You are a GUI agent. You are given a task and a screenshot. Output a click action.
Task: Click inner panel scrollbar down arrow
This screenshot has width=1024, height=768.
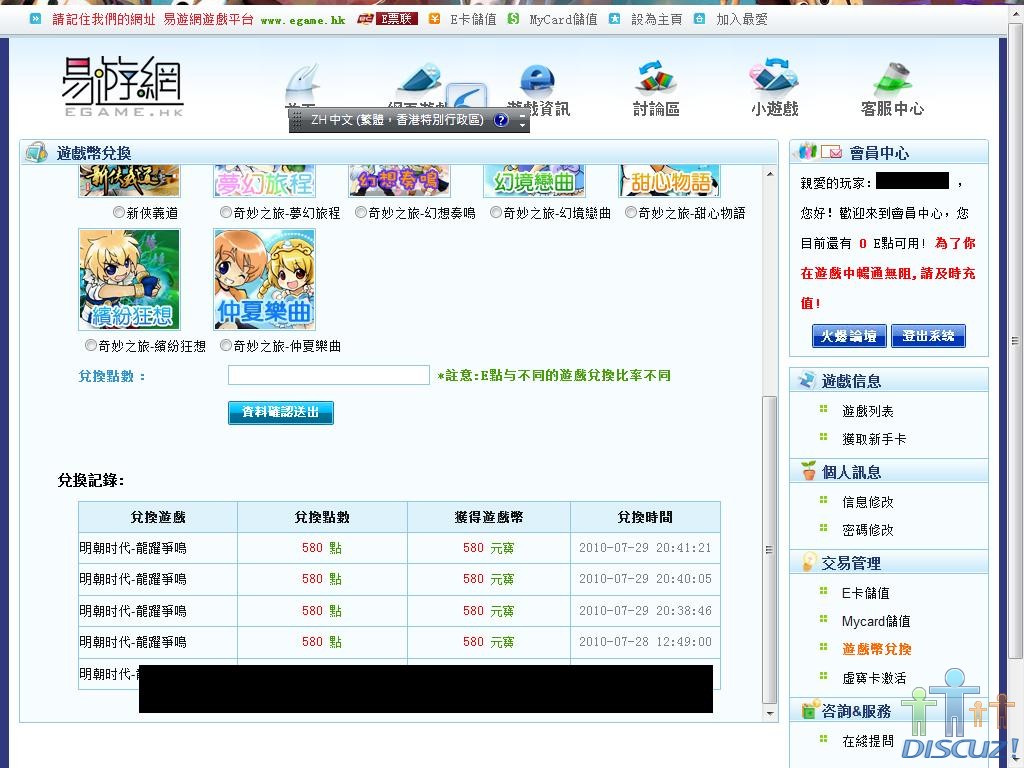click(x=770, y=713)
